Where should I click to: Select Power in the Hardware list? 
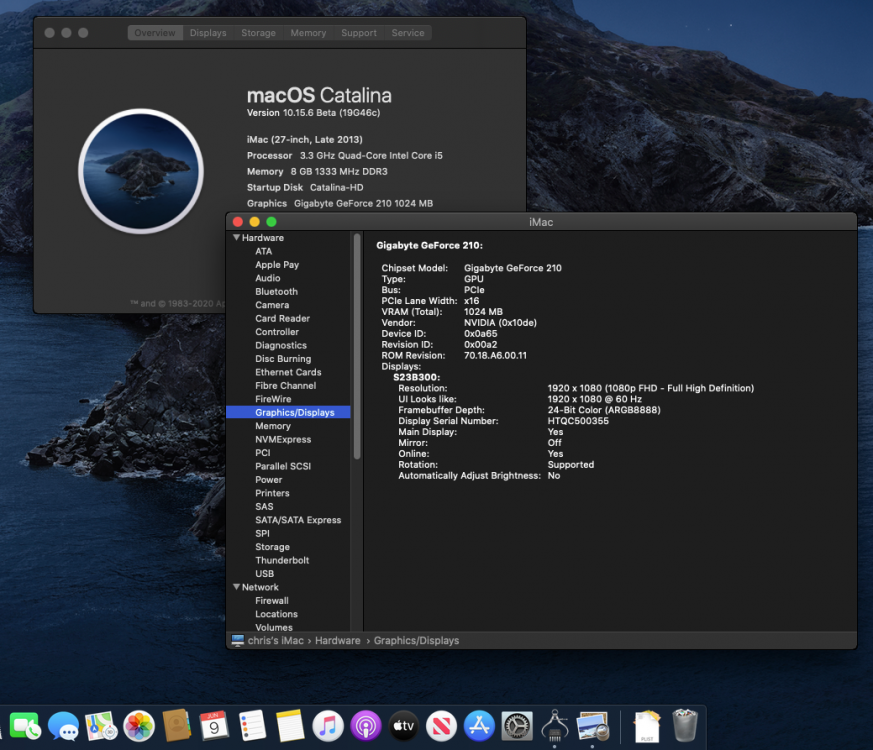click(269, 479)
